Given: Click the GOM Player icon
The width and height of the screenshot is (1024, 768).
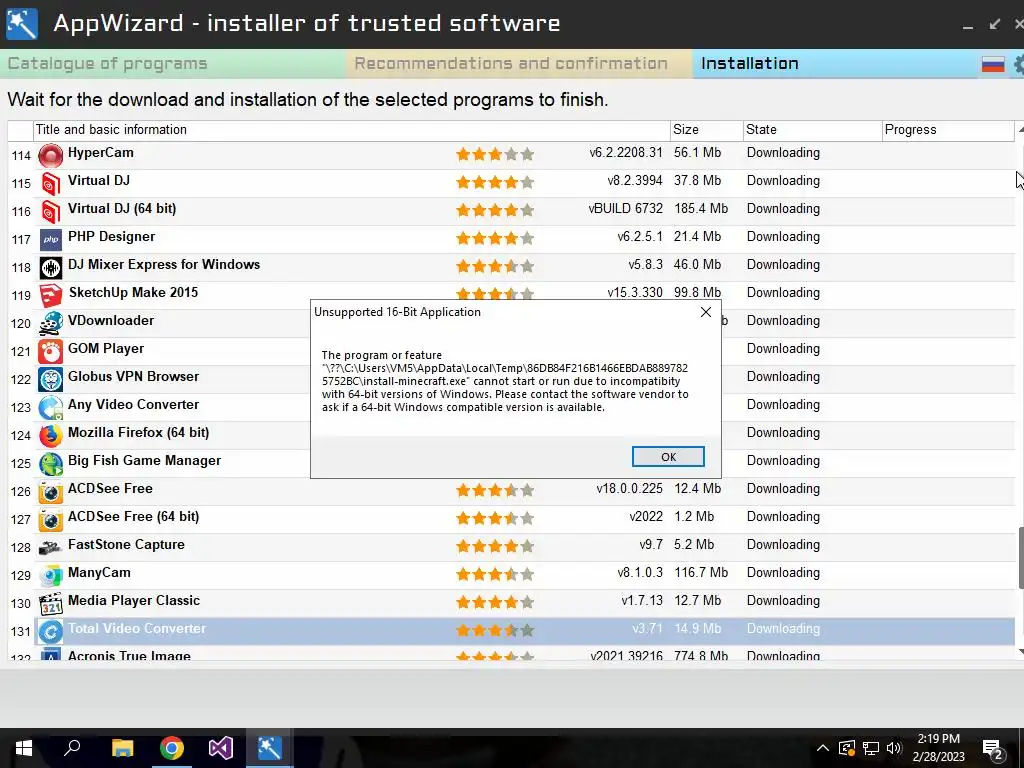Looking at the screenshot, I should (50, 351).
